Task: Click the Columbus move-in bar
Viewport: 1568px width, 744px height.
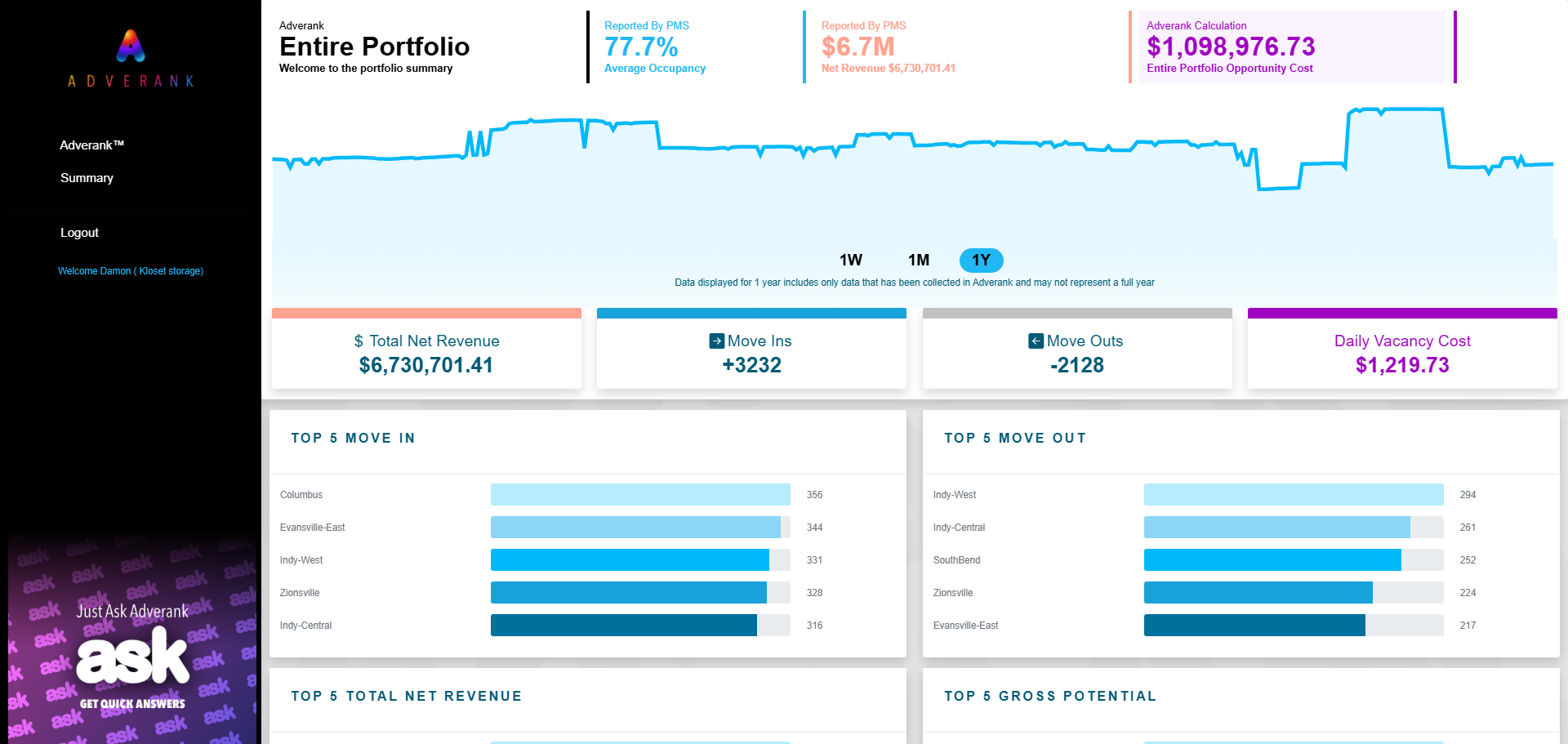Action: click(x=640, y=495)
